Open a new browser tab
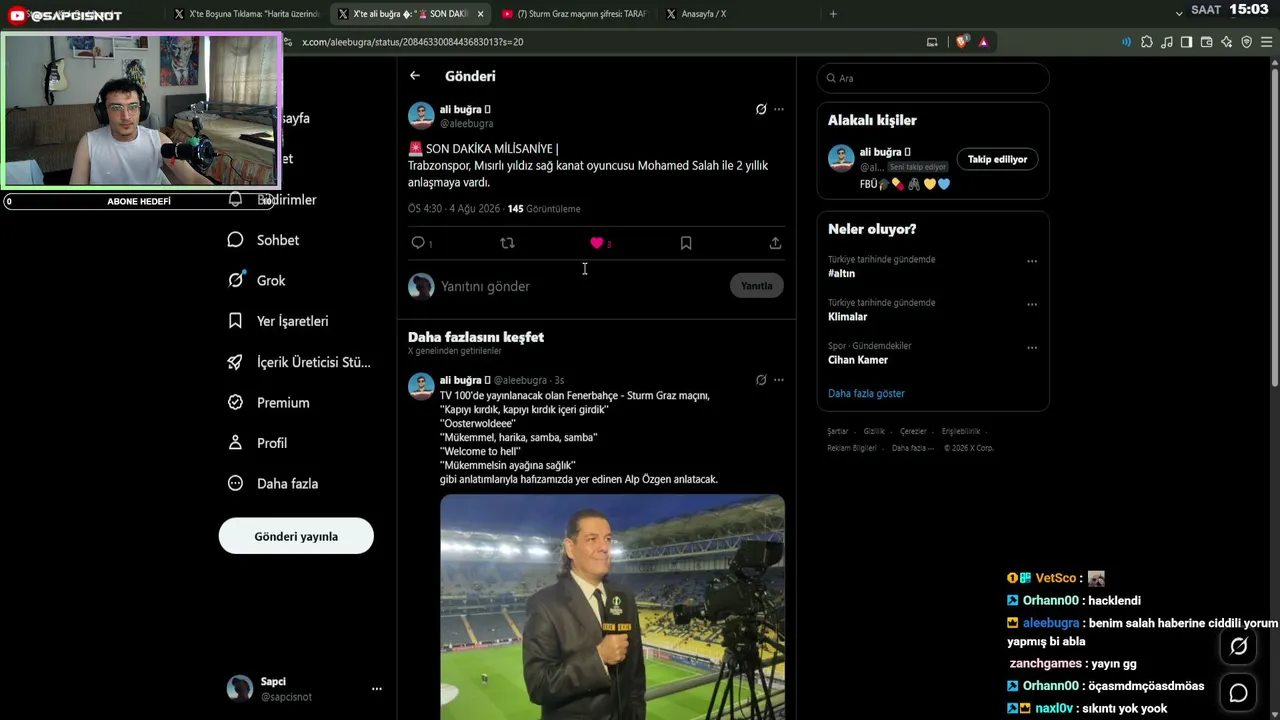This screenshot has width=1280, height=720. pyautogui.click(x=833, y=14)
